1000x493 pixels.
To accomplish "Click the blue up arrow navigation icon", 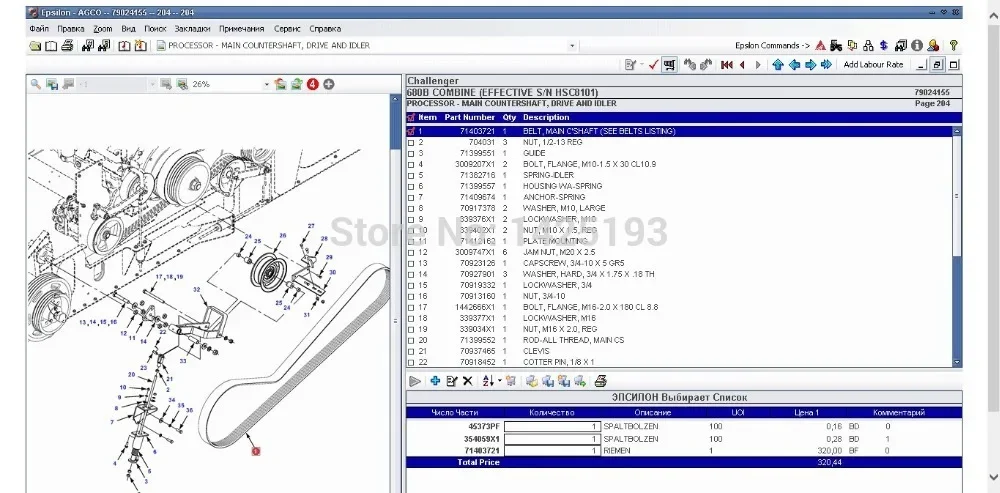I will click(777, 64).
